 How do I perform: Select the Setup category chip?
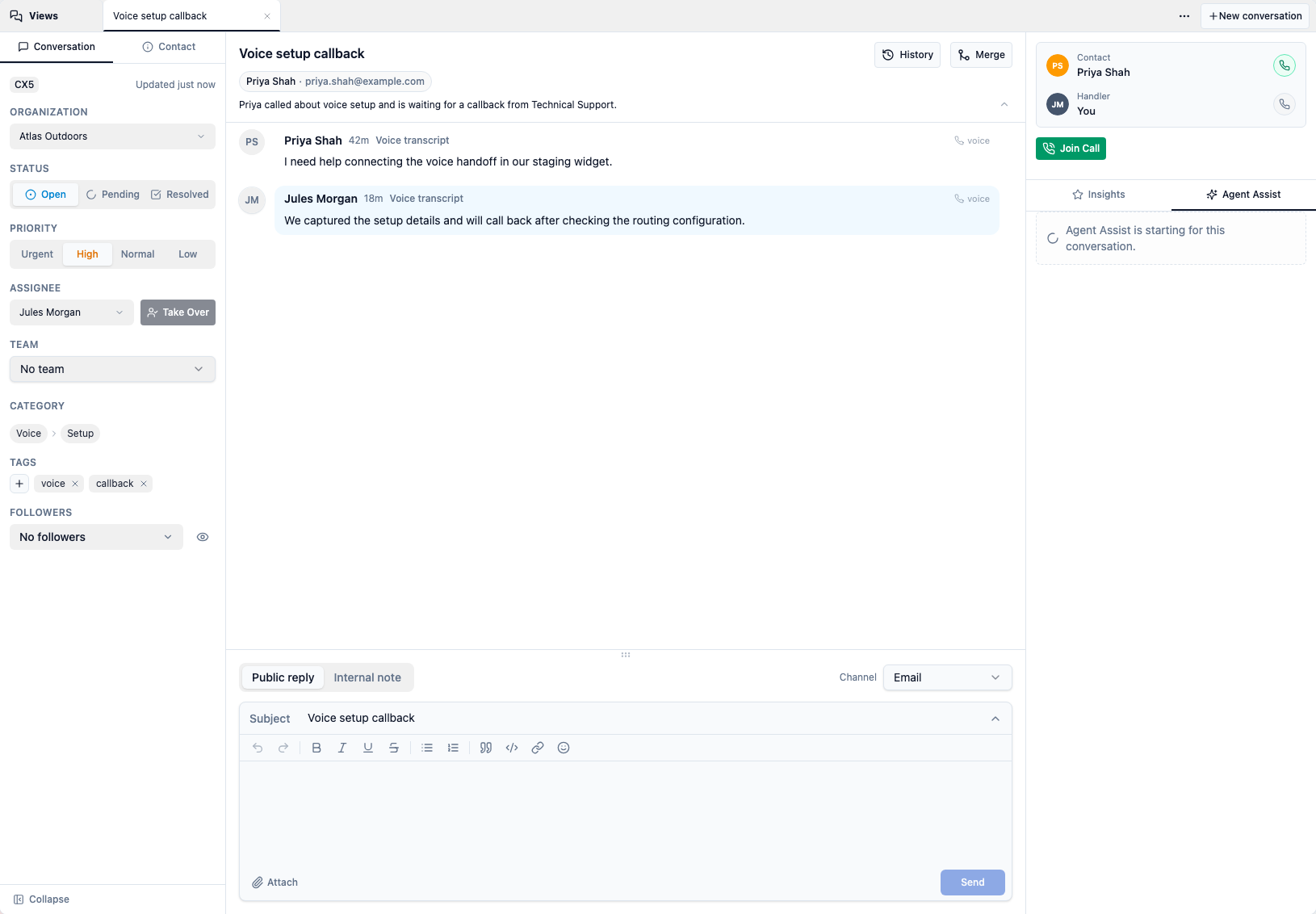coord(81,434)
